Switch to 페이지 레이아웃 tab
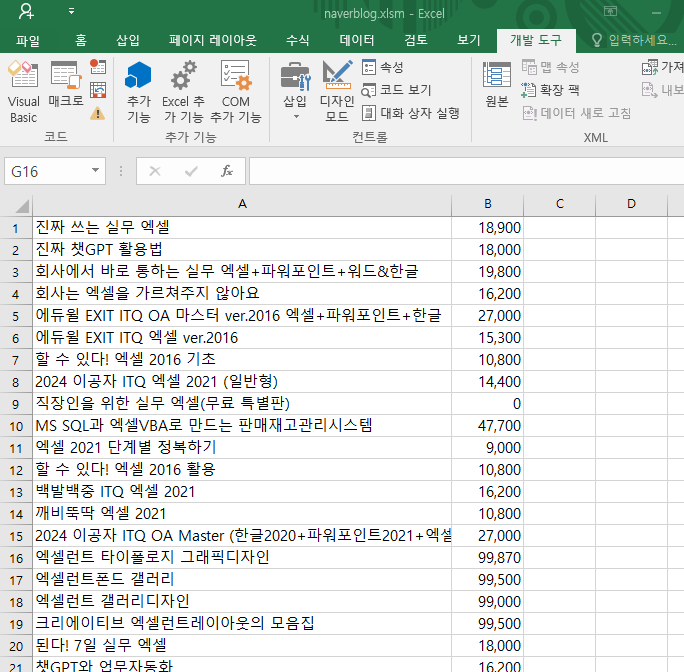 [213, 41]
